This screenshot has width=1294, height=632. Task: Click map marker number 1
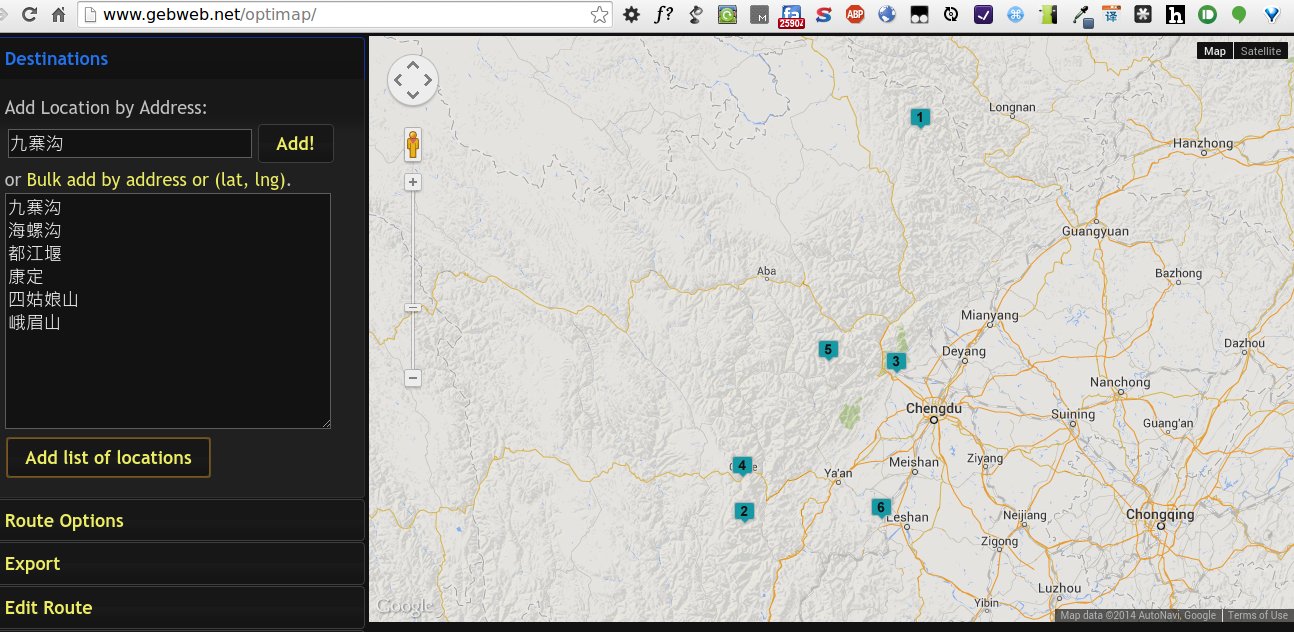click(x=920, y=118)
